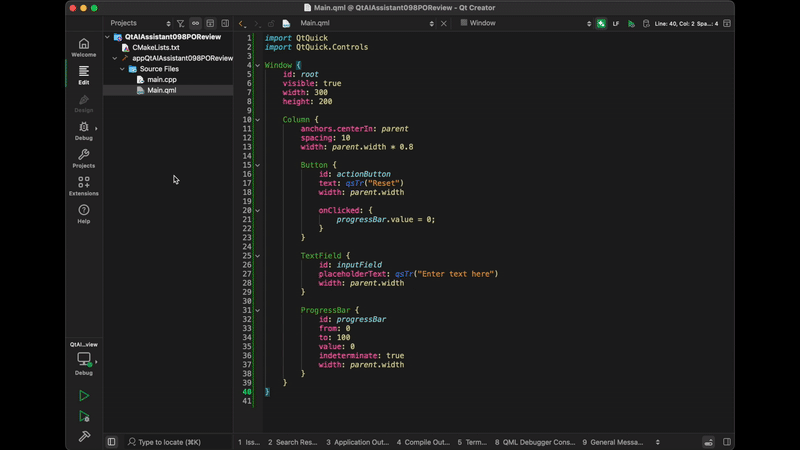Open the Search Results pane tab
This screenshot has height=450, width=800.
point(293,441)
